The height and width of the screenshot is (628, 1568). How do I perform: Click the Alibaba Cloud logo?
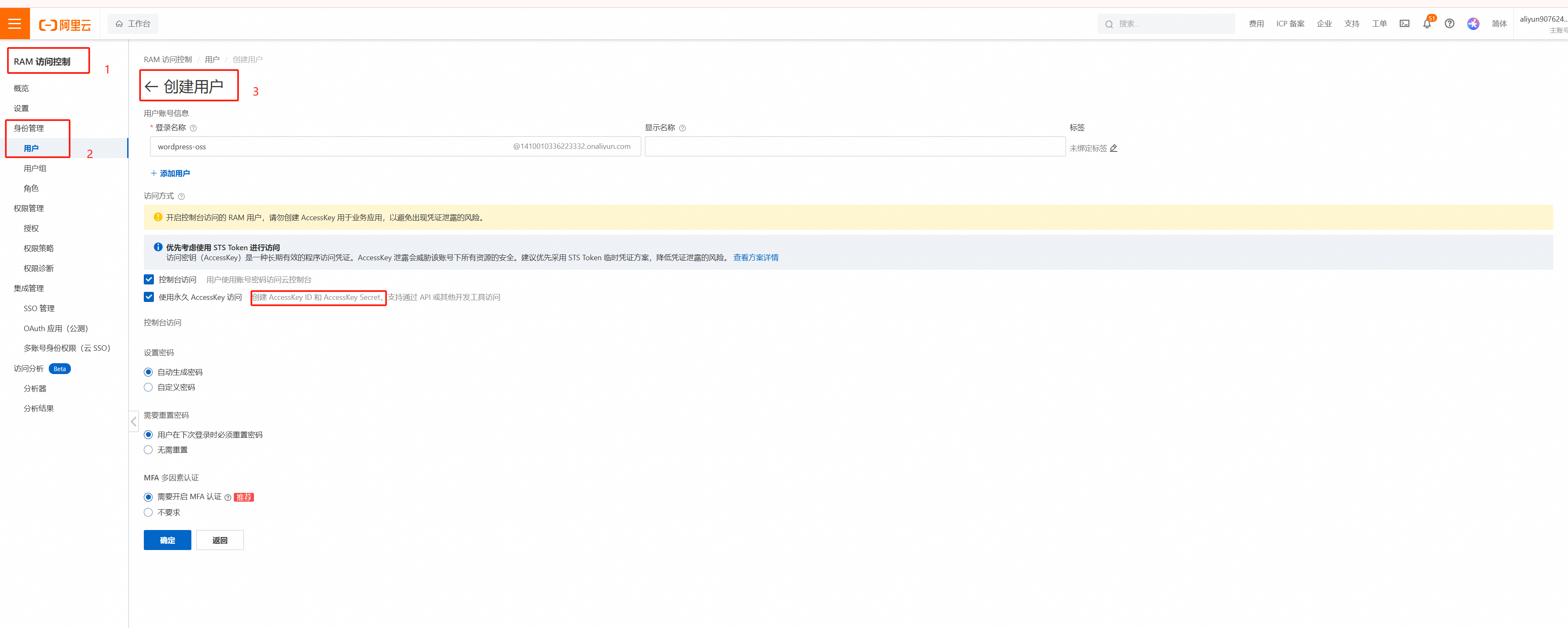[x=65, y=24]
